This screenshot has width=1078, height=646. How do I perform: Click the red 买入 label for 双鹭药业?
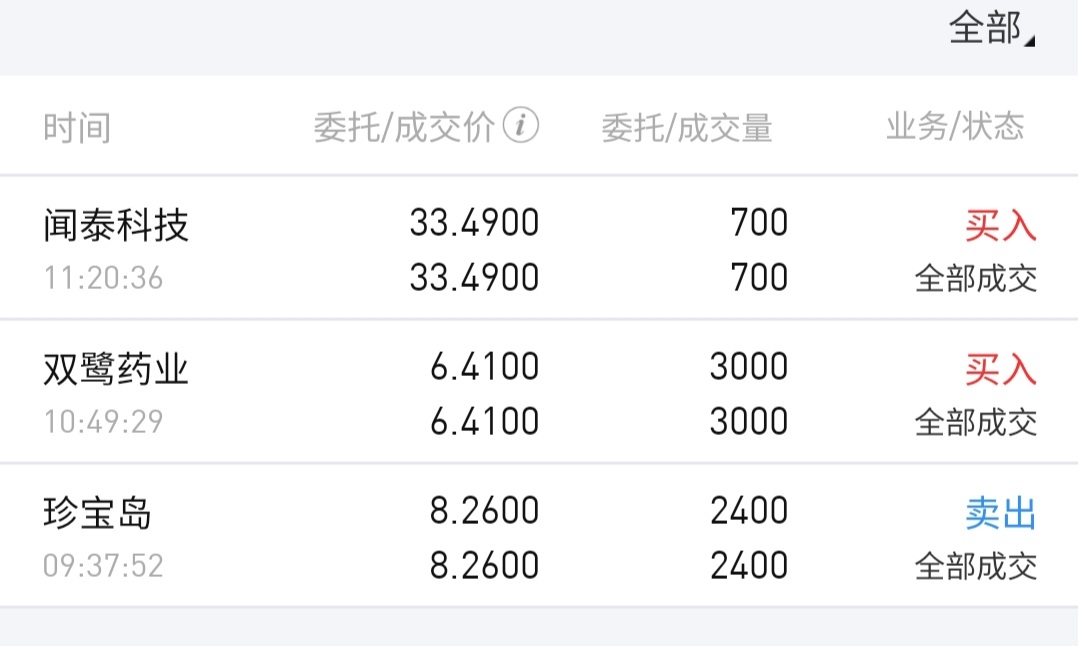click(x=1000, y=370)
